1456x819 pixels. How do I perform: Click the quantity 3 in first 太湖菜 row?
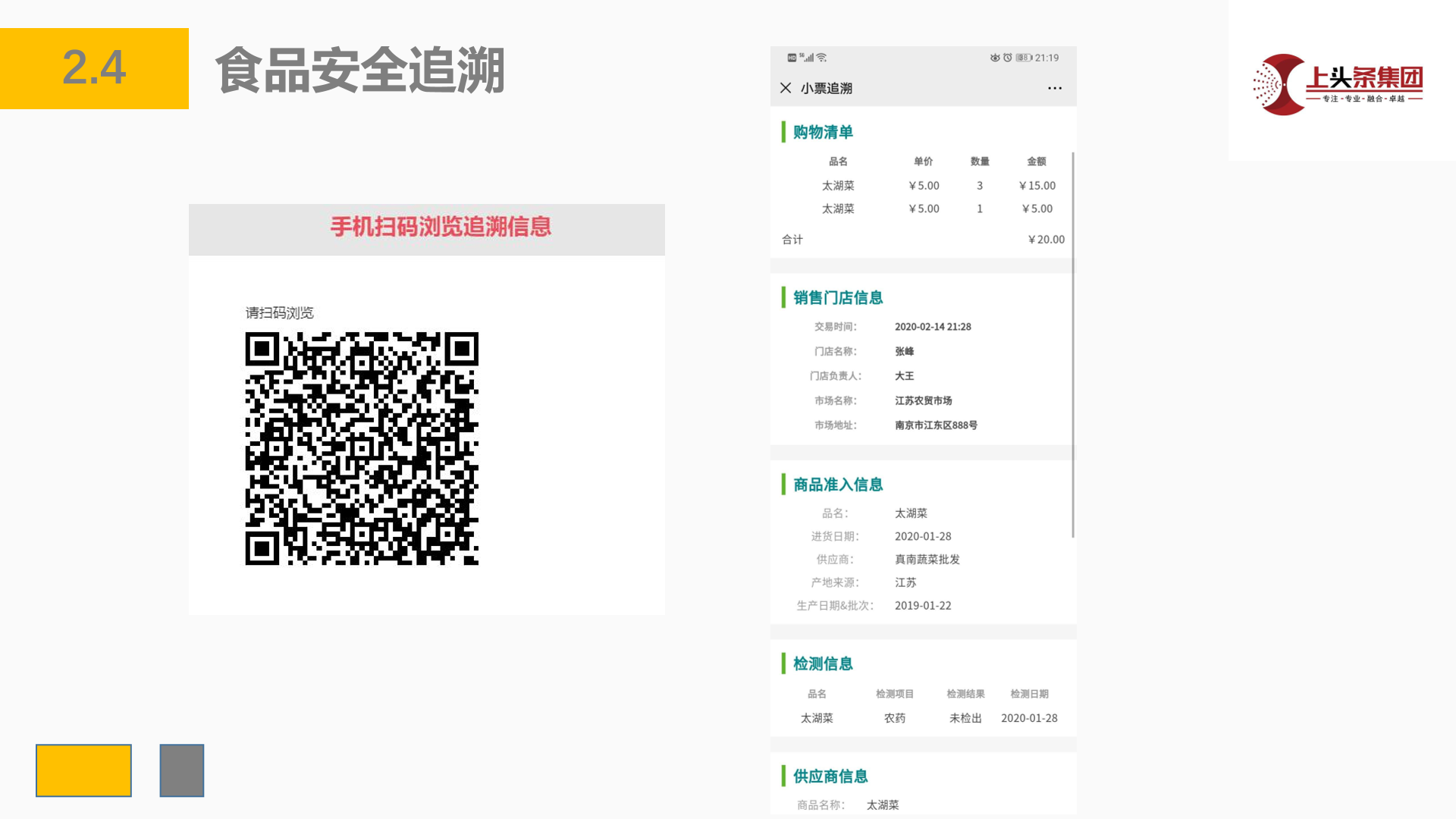(x=980, y=185)
